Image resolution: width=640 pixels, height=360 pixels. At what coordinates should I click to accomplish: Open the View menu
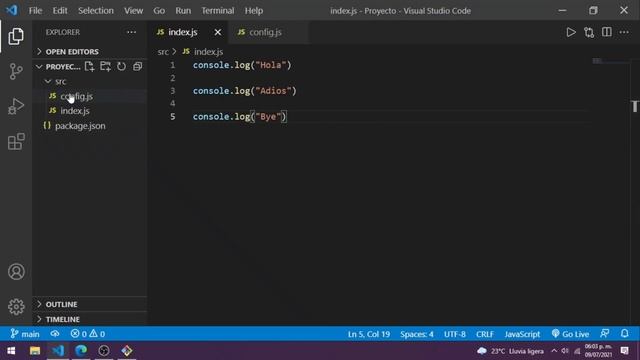[133, 11]
